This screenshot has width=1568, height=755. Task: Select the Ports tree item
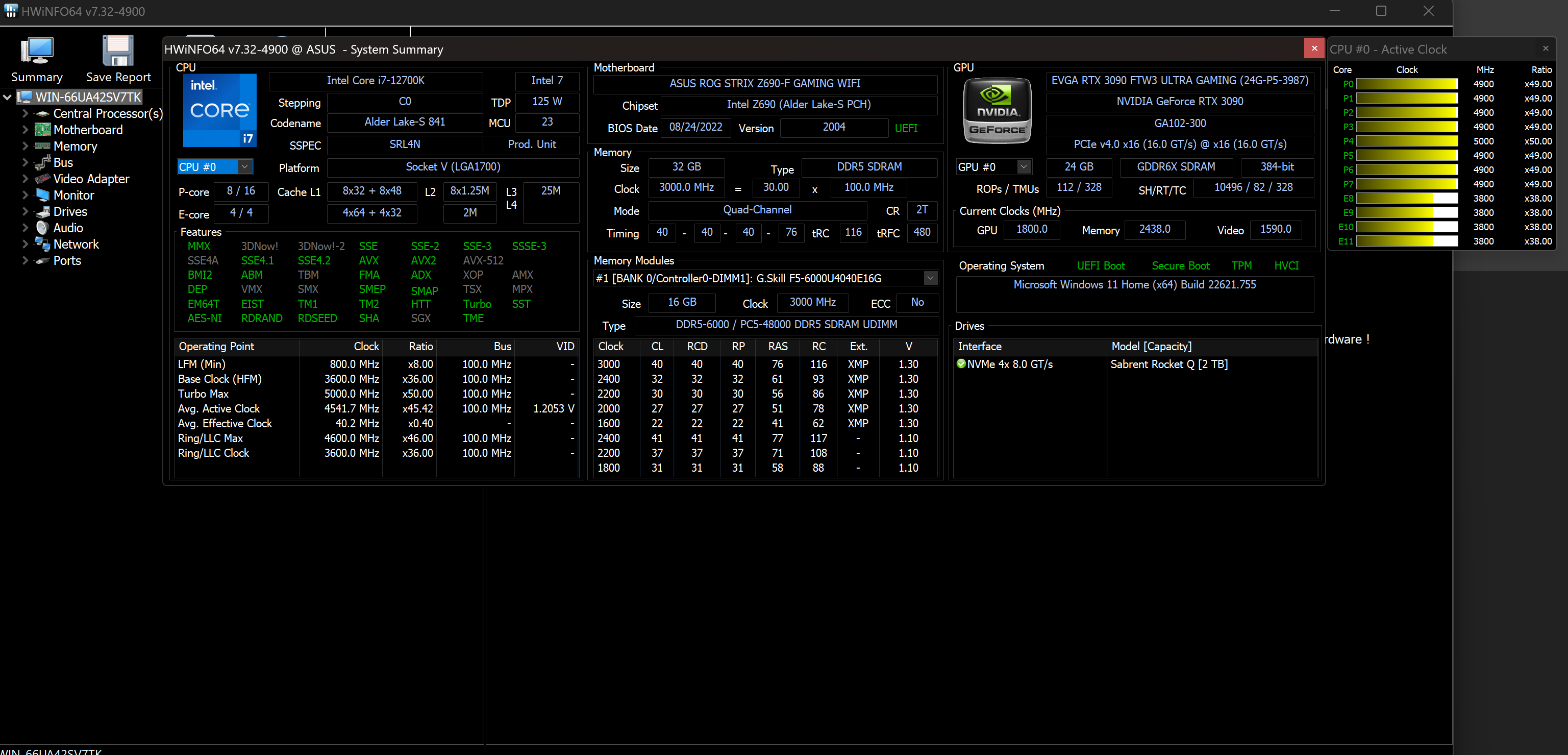(x=67, y=260)
